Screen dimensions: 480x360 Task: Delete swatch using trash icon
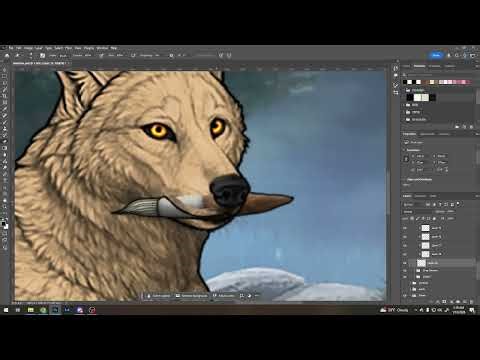[x=471, y=127]
